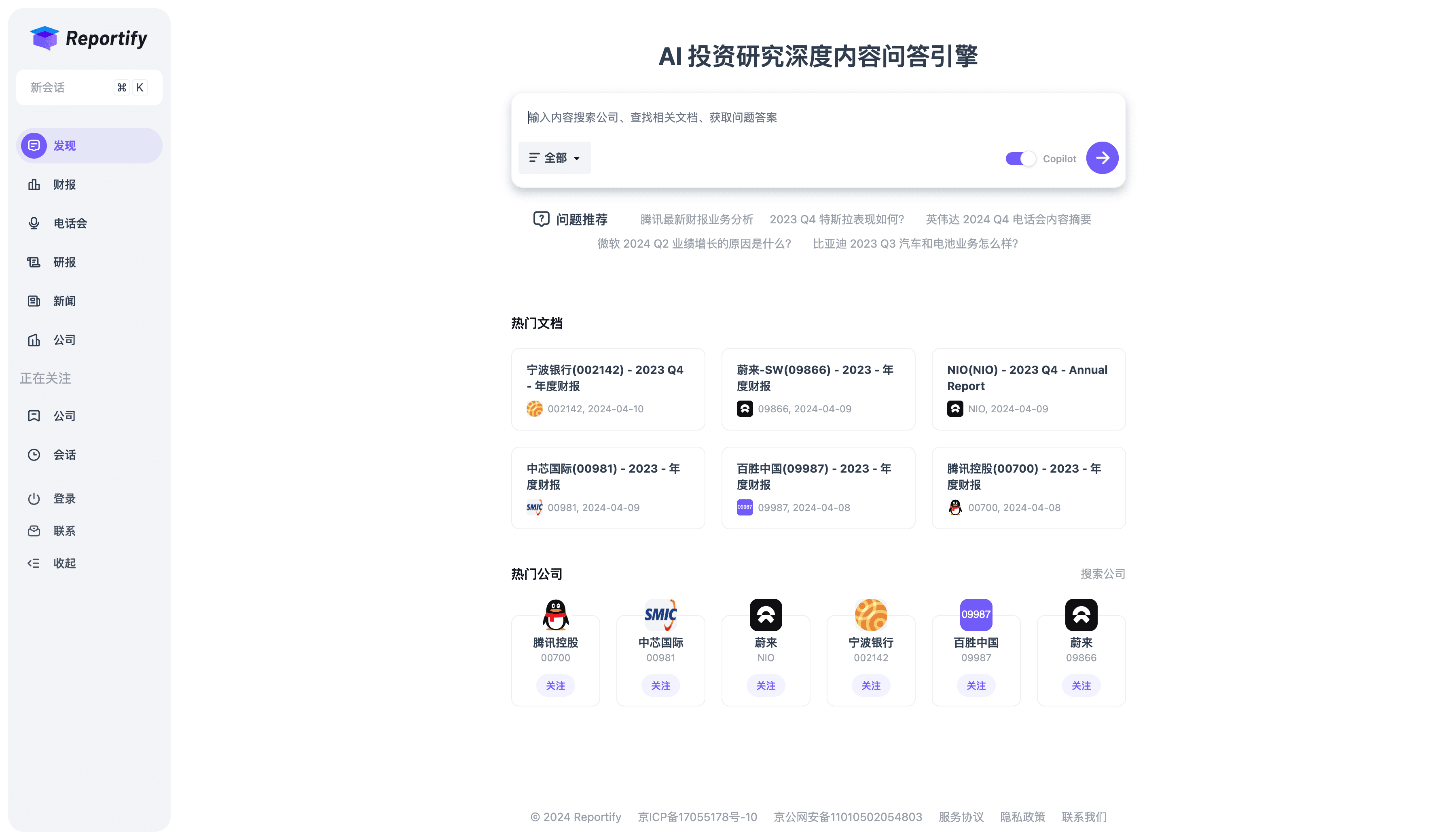Click the search submit arrow button
The width and height of the screenshot is (1456, 840).
[x=1101, y=158]
